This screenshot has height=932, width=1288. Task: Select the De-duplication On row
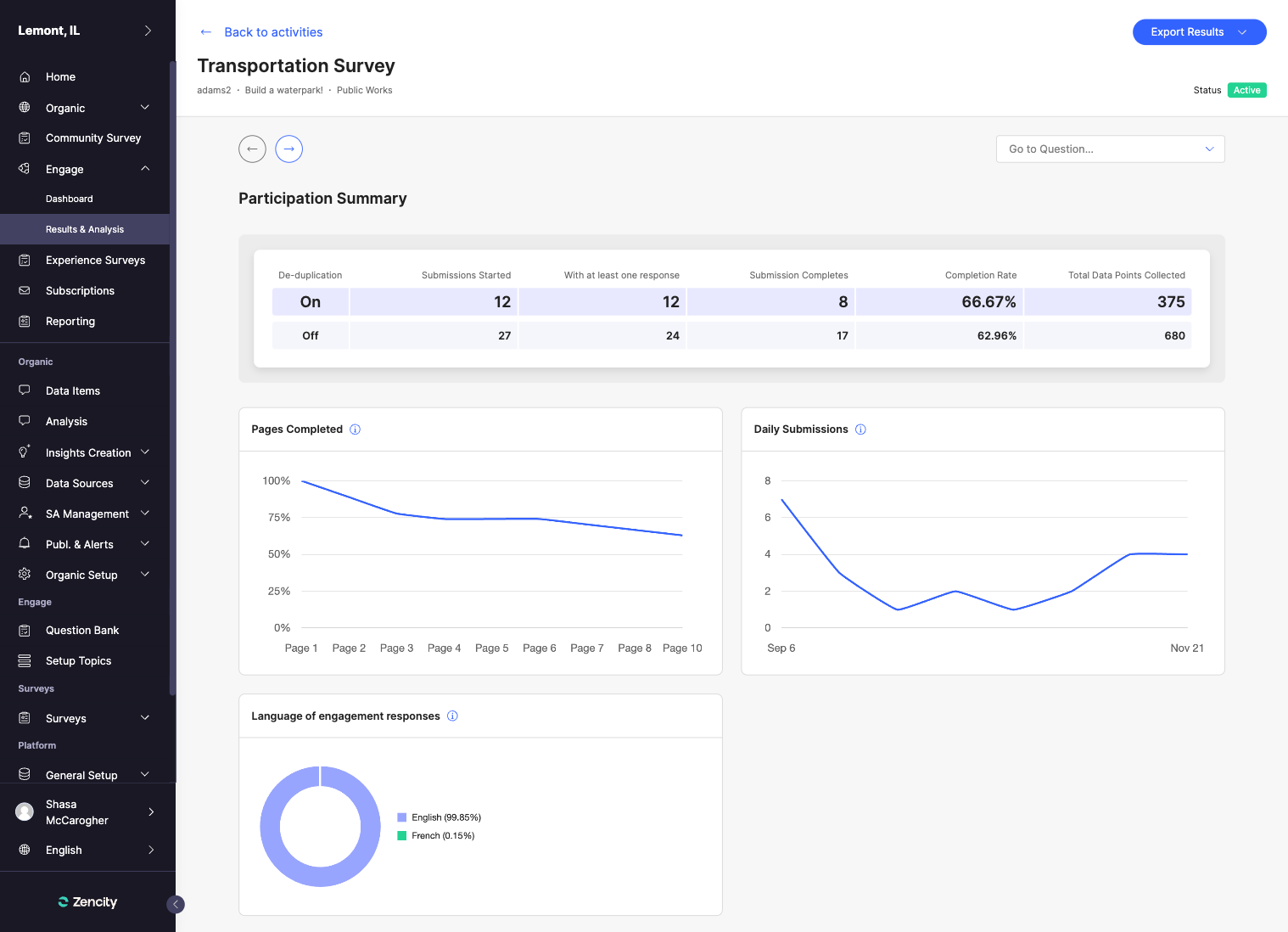[310, 302]
